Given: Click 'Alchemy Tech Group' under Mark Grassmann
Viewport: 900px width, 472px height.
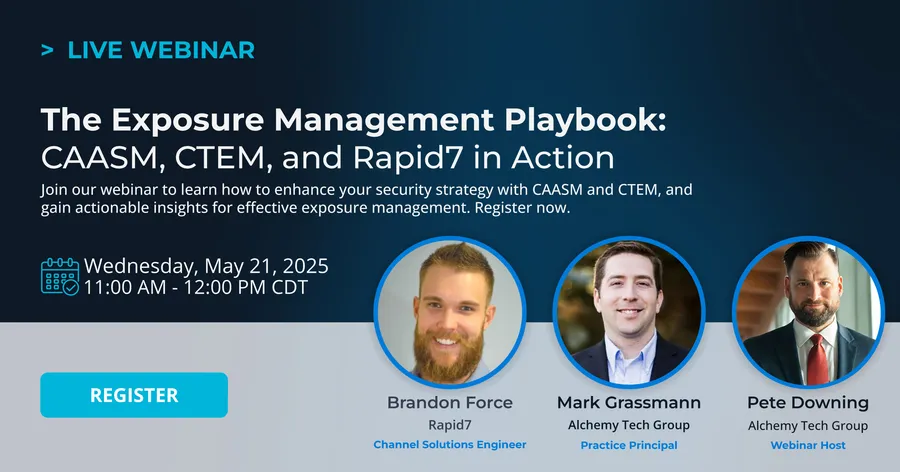Looking at the screenshot, I should click(x=629, y=425).
